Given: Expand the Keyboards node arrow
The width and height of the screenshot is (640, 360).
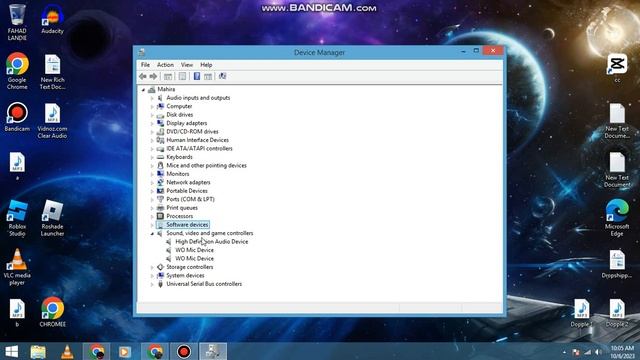Looking at the screenshot, I should click(152, 157).
